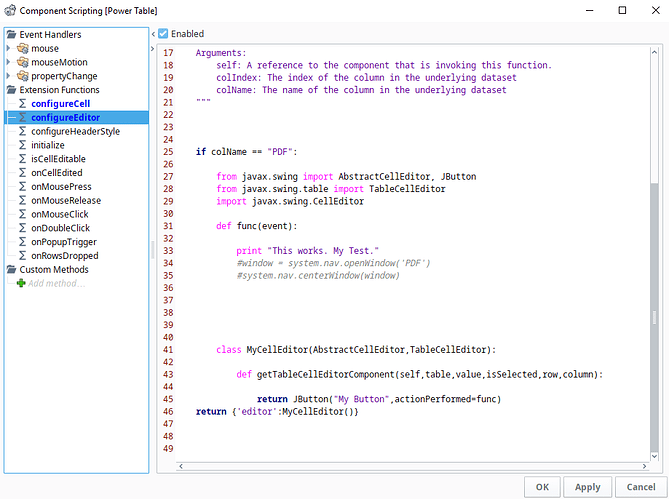Click line number 29 in the gutter
The width and height of the screenshot is (669, 499).
click(168, 201)
